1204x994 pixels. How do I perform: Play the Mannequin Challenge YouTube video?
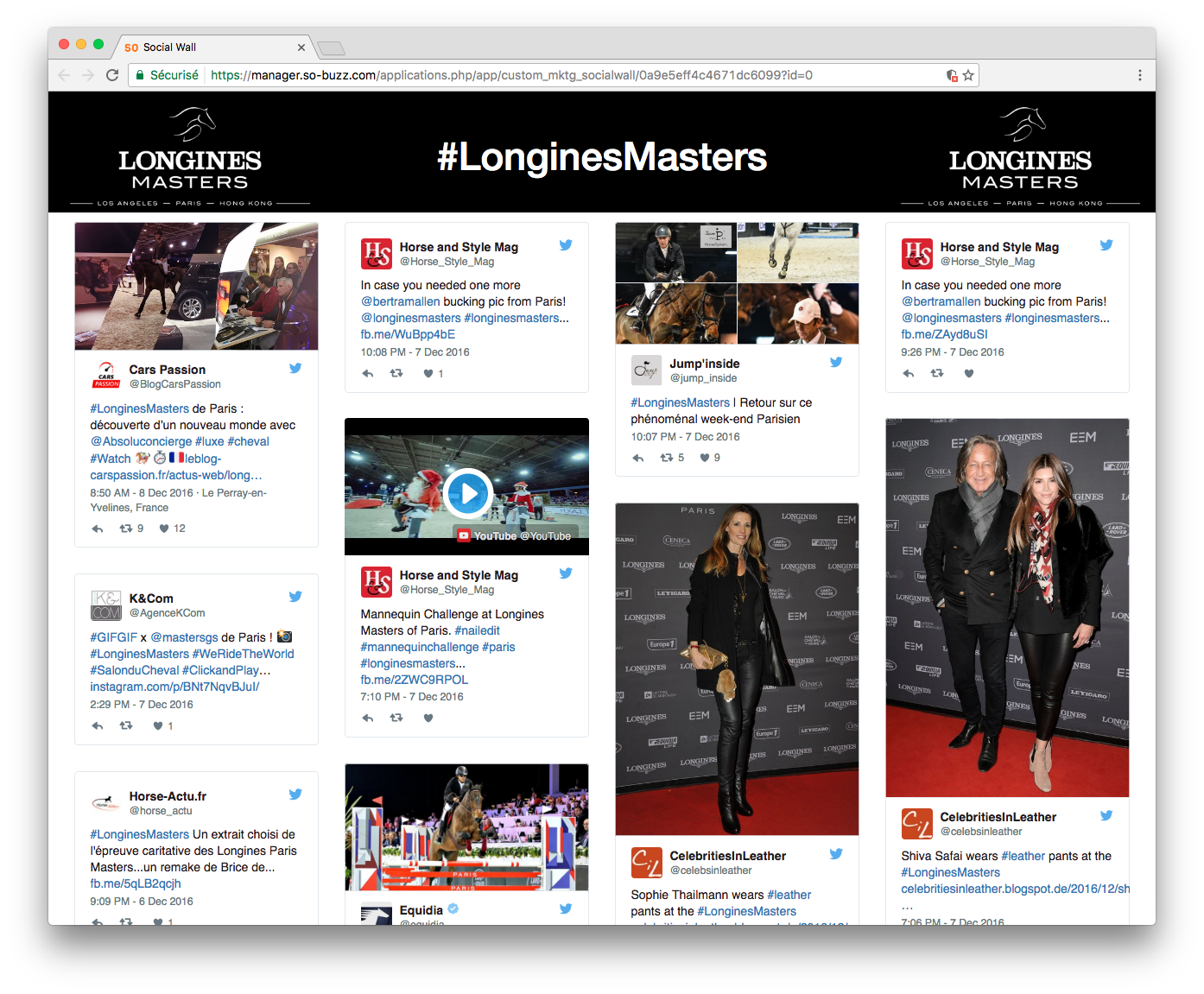coord(467,494)
